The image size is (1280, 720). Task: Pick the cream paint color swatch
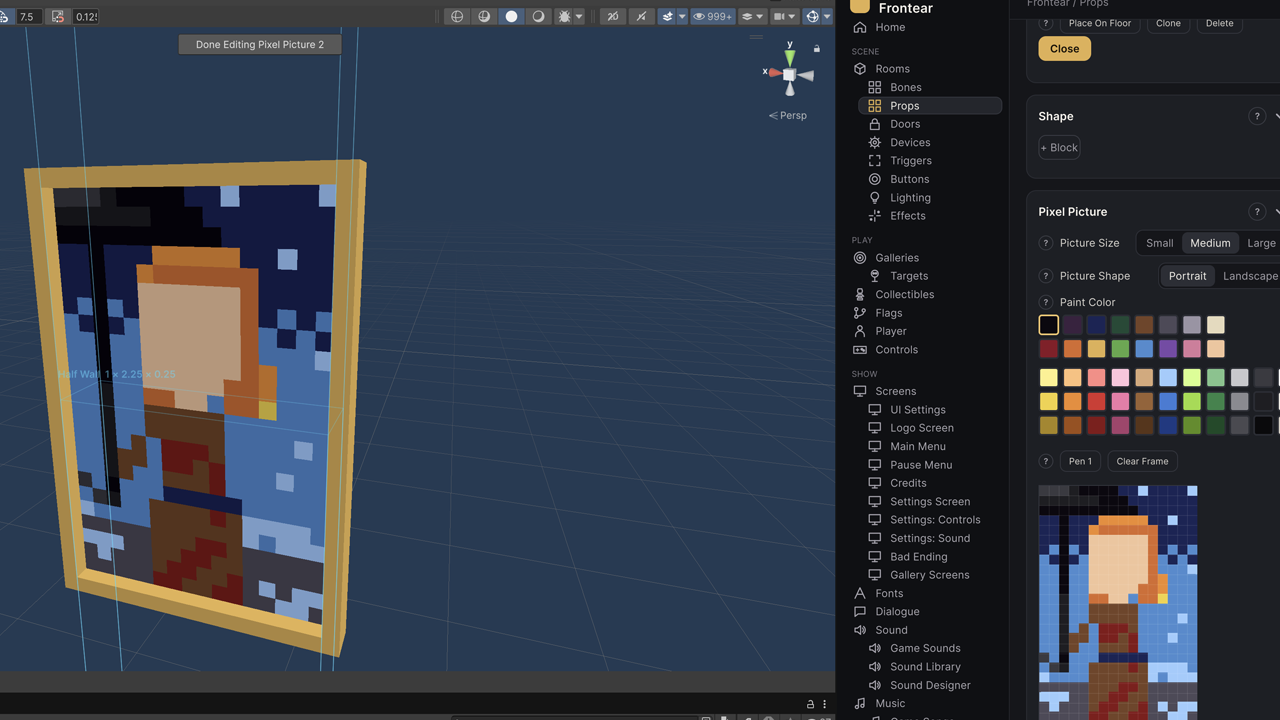point(1216,325)
